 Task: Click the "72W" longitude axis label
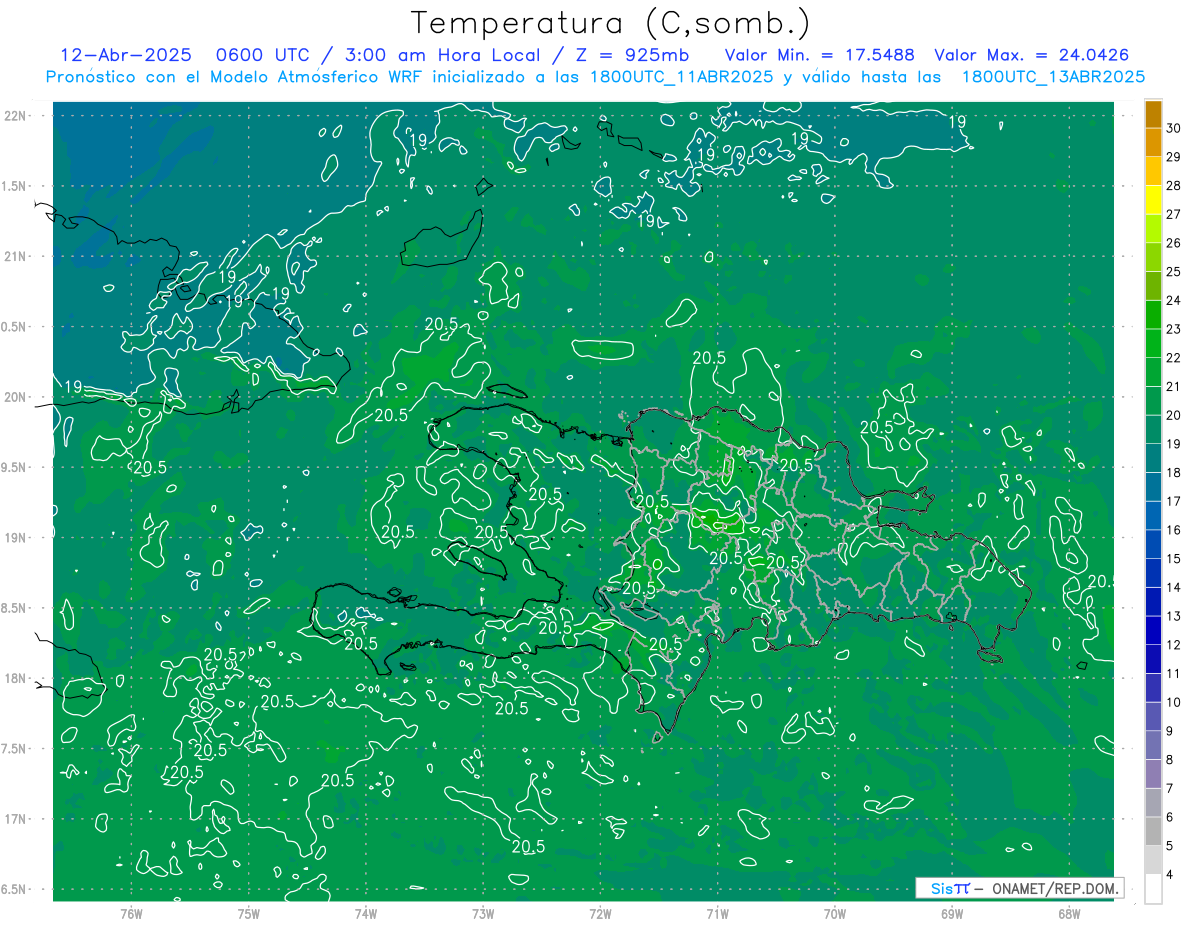[600, 913]
